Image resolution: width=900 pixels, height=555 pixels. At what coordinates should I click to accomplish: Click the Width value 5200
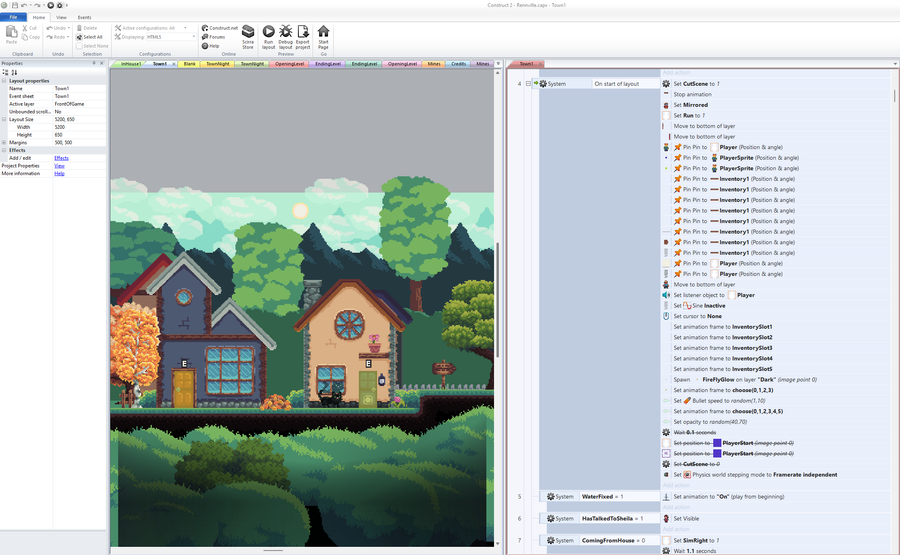pyautogui.click(x=80, y=127)
